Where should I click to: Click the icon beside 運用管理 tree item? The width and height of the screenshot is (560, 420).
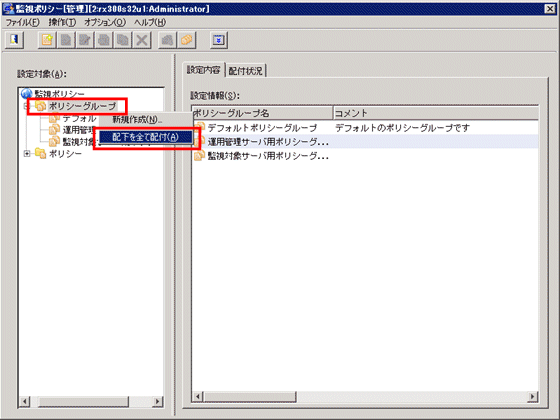54,129
